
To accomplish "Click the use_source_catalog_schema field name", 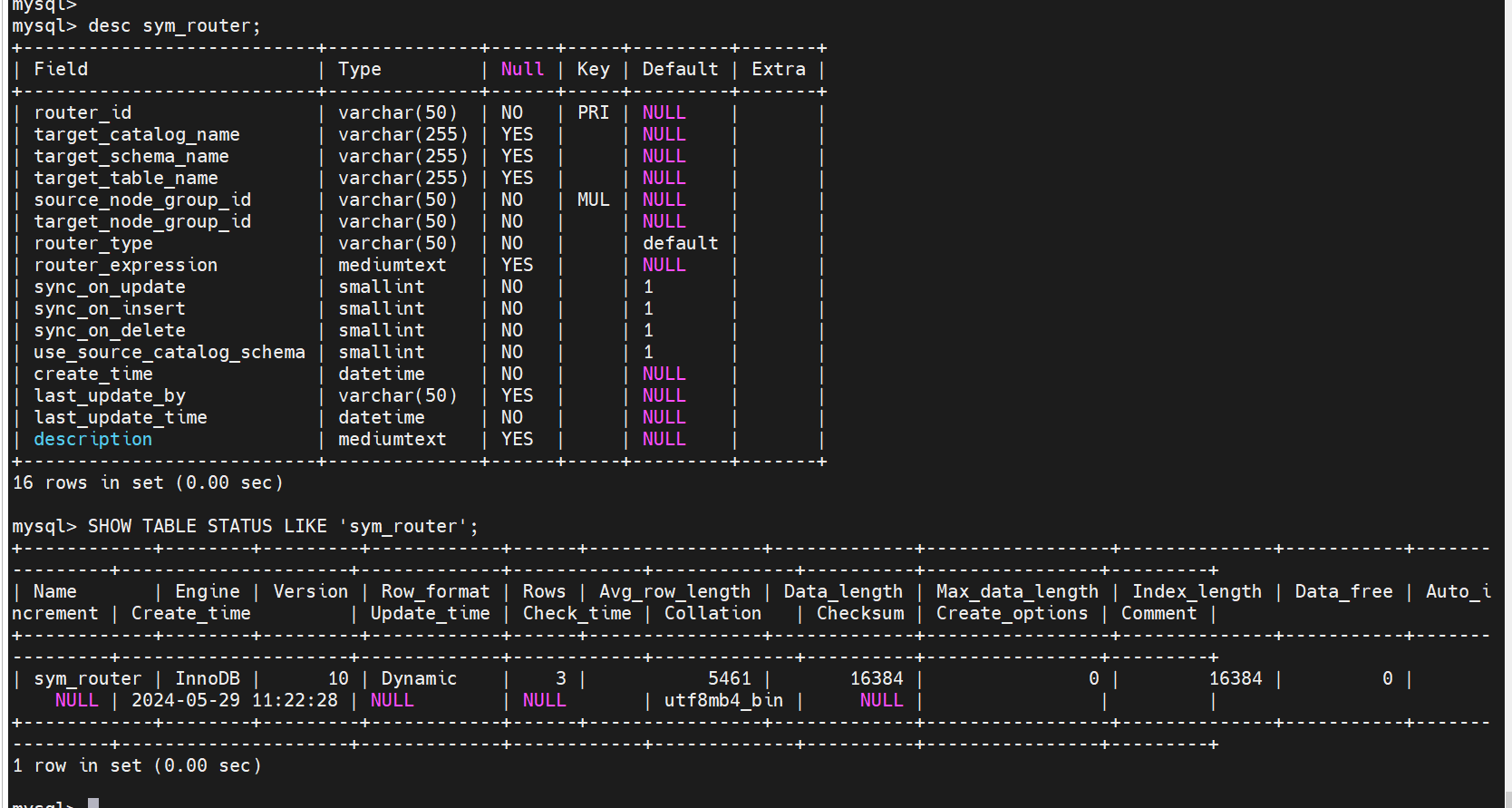I will click(170, 353).
